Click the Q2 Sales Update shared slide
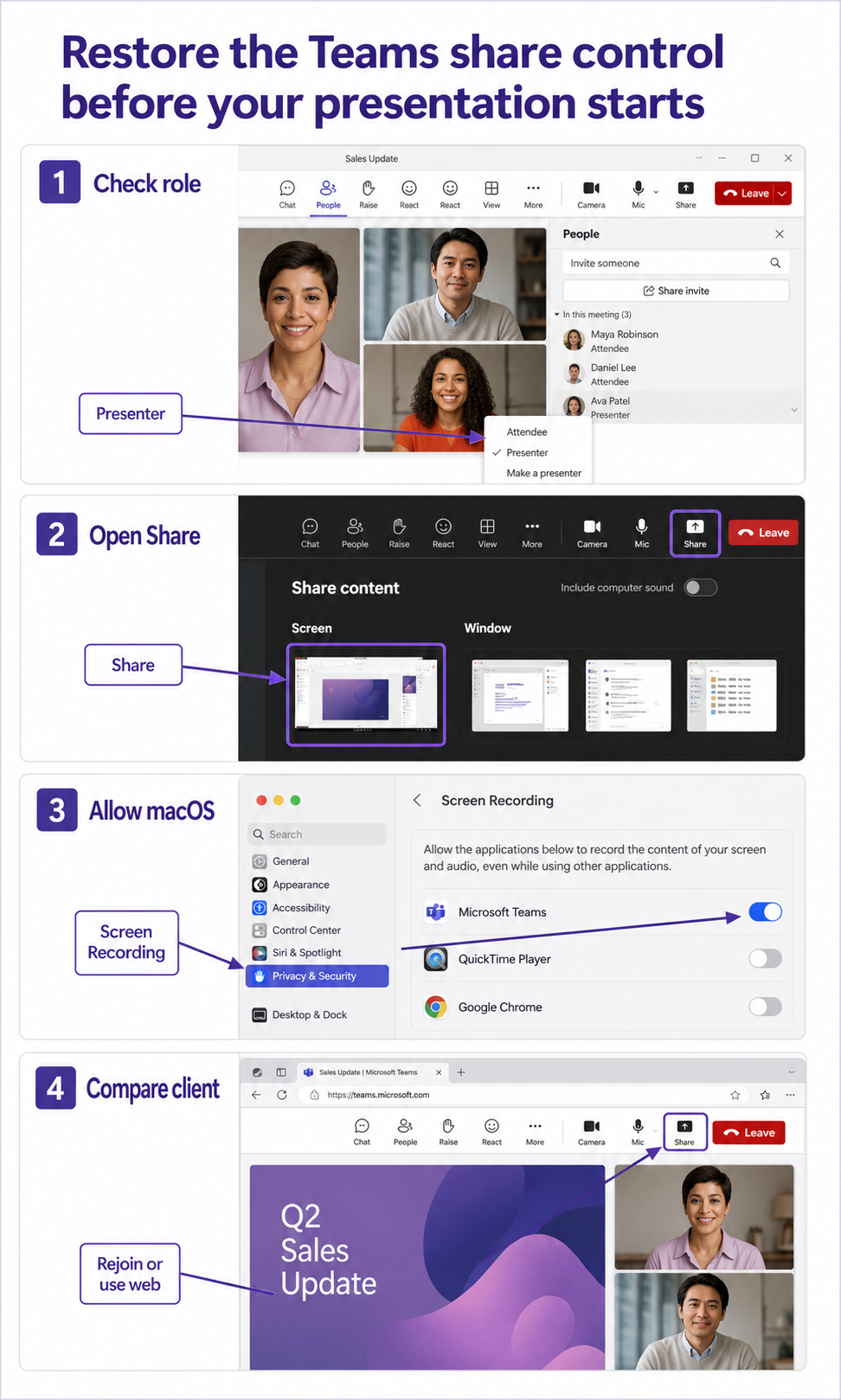The height and width of the screenshot is (1400, 841). 427,1267
